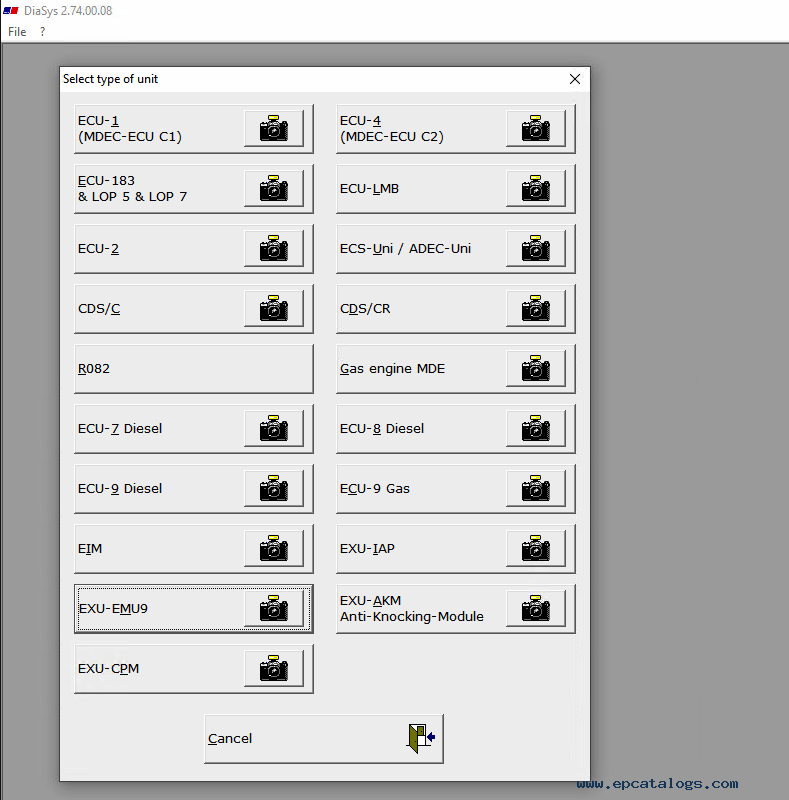Select the ECU-9 Gas unit label
Viewport: 789px width, 800px height.
click(375, 489)
